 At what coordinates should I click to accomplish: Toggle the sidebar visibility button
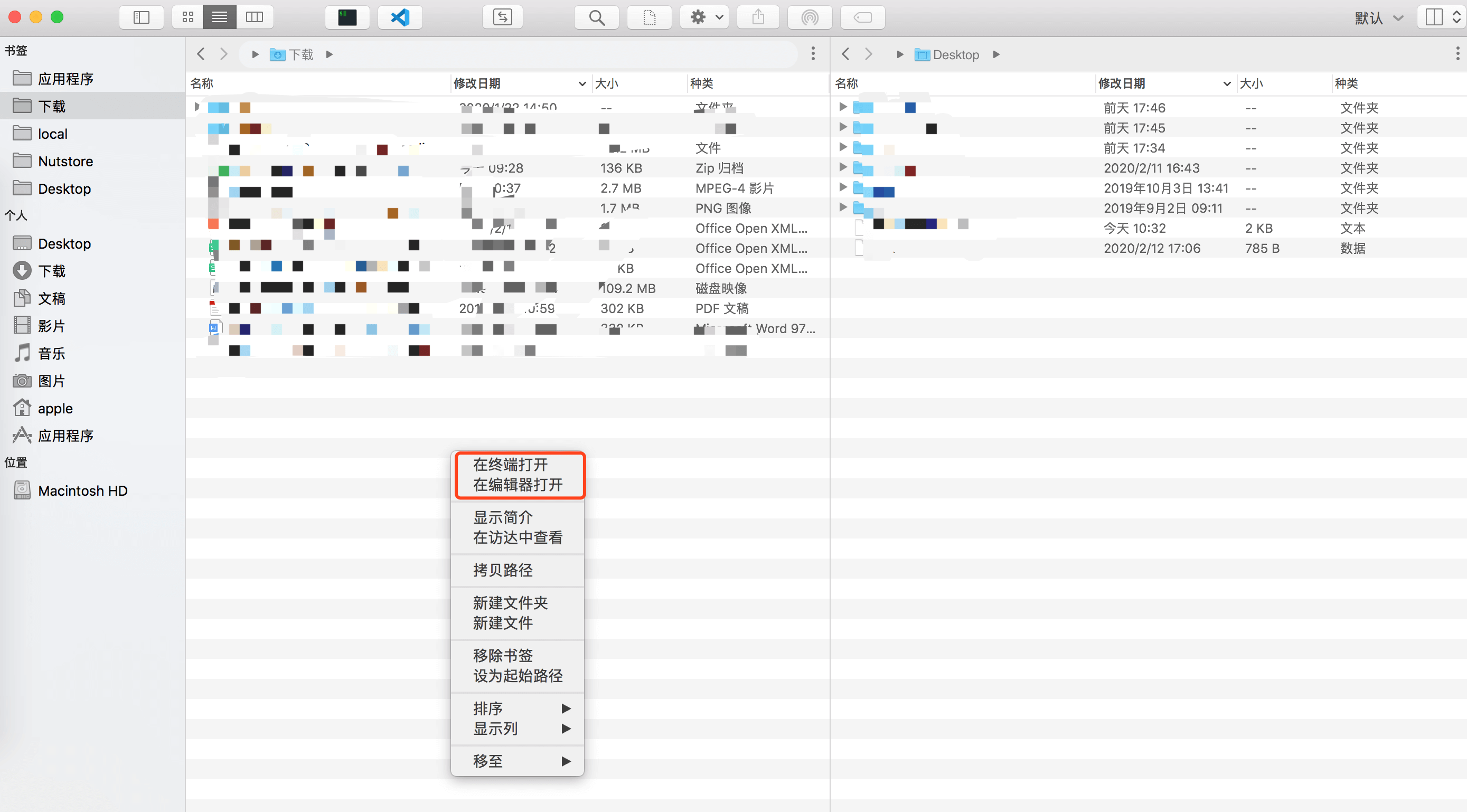(x=141, y=17)
